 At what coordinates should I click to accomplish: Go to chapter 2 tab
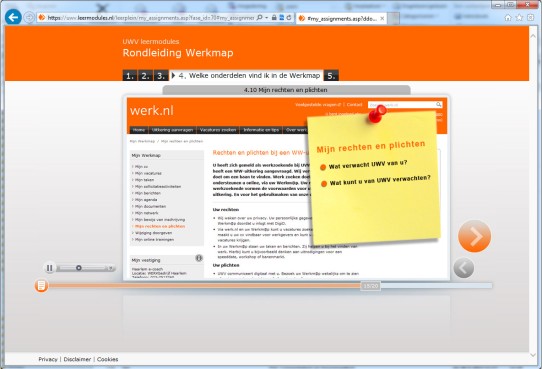145,75
